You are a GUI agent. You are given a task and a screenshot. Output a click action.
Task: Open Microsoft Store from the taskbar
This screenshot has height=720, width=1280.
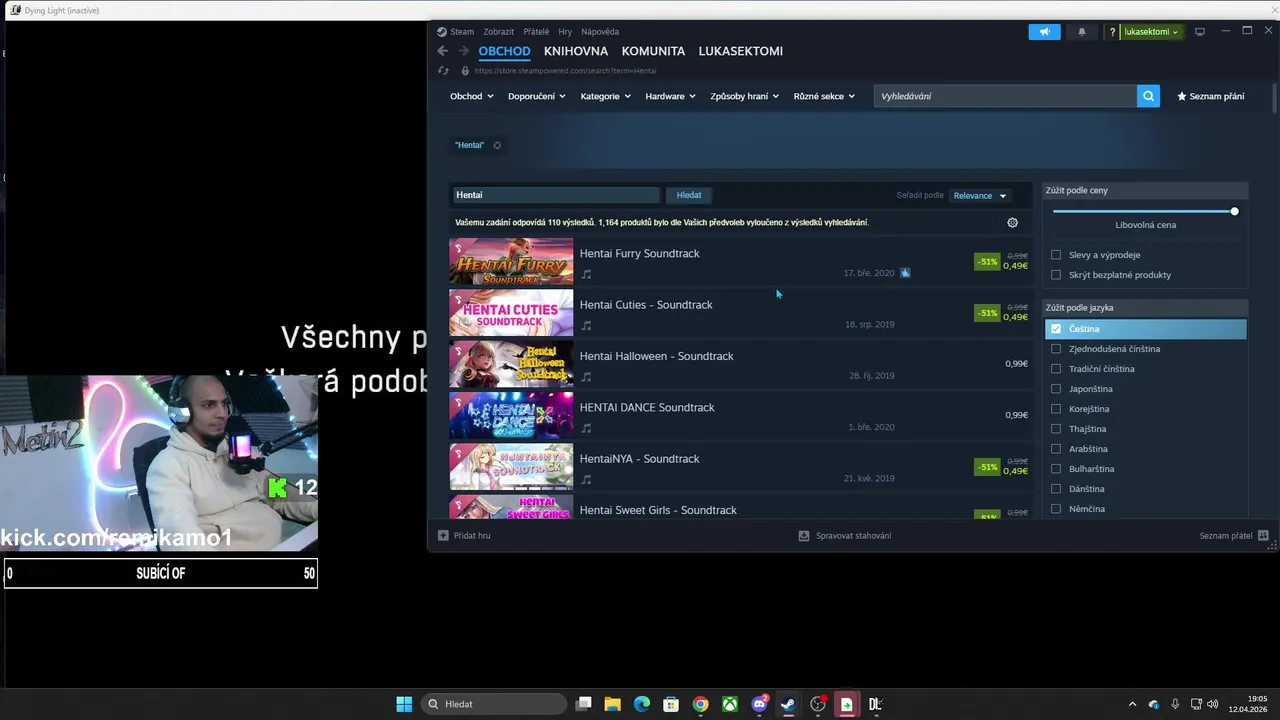click(671, 704)
